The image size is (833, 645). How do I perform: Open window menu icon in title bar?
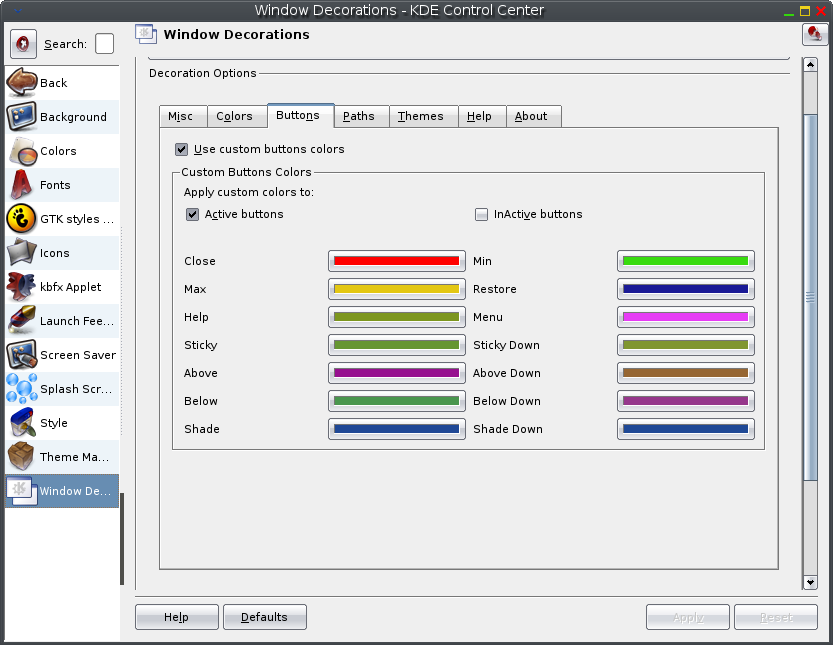pyautogui.click(x=19, y=10)
